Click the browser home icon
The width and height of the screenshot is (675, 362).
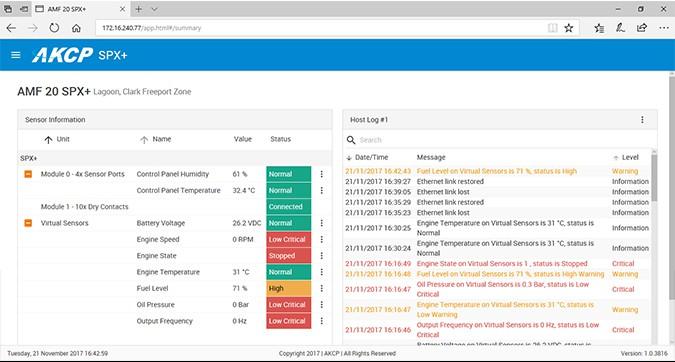pyautogui.click(x=76, y=28)
